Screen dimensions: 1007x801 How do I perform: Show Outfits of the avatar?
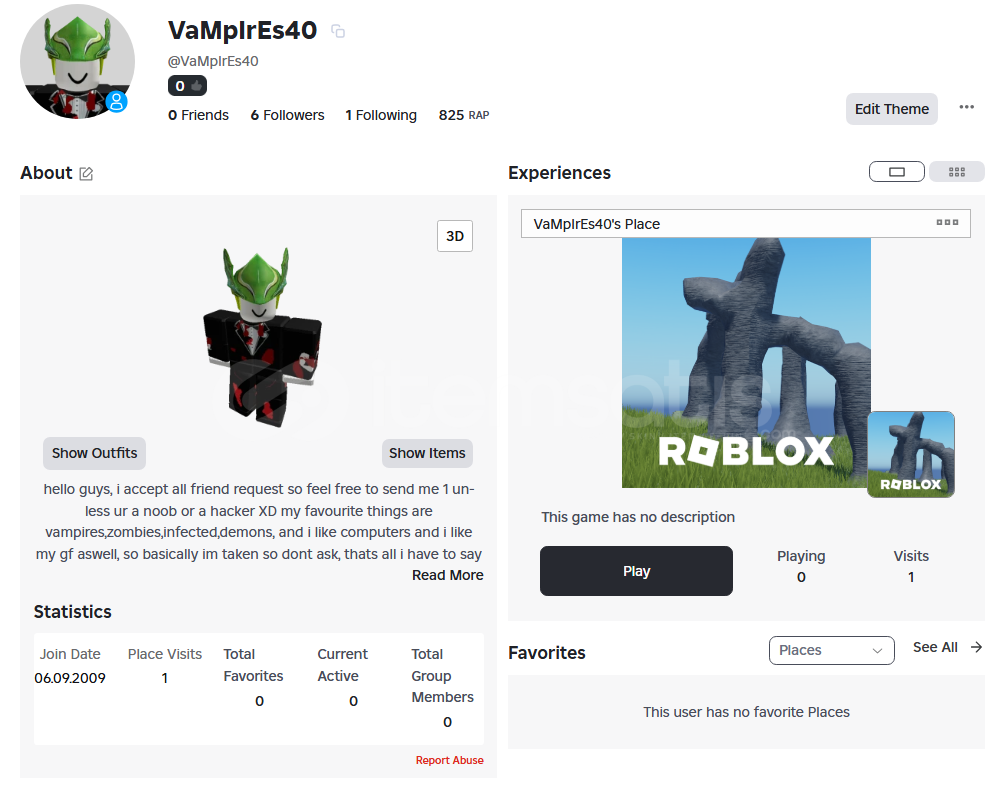(94, 453)
